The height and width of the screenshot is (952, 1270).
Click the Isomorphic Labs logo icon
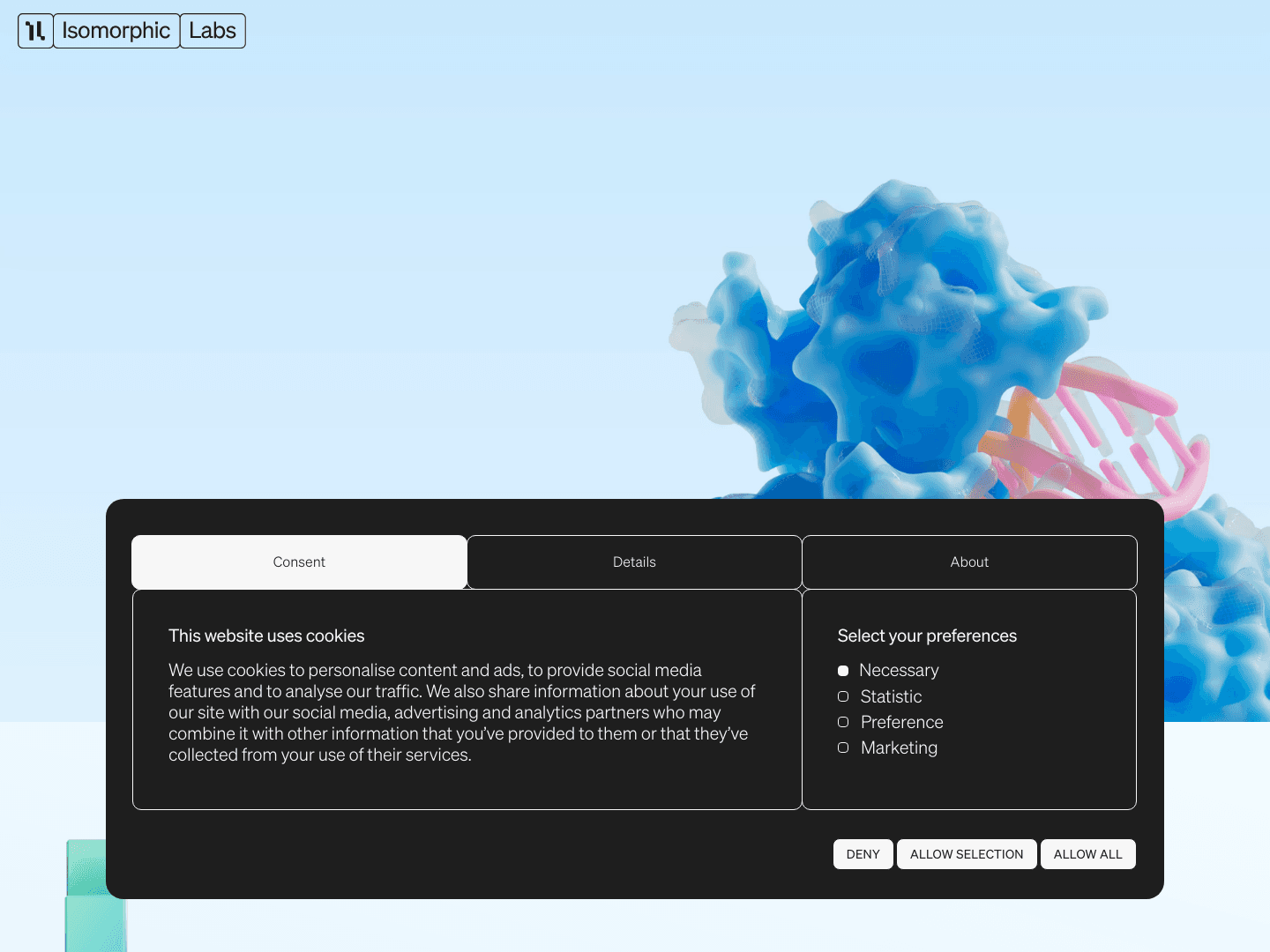tap(34, 30)
